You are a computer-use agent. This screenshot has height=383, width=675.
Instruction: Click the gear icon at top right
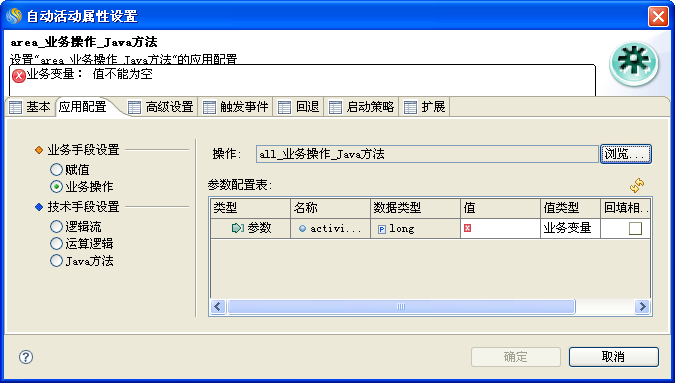point(634,64)
